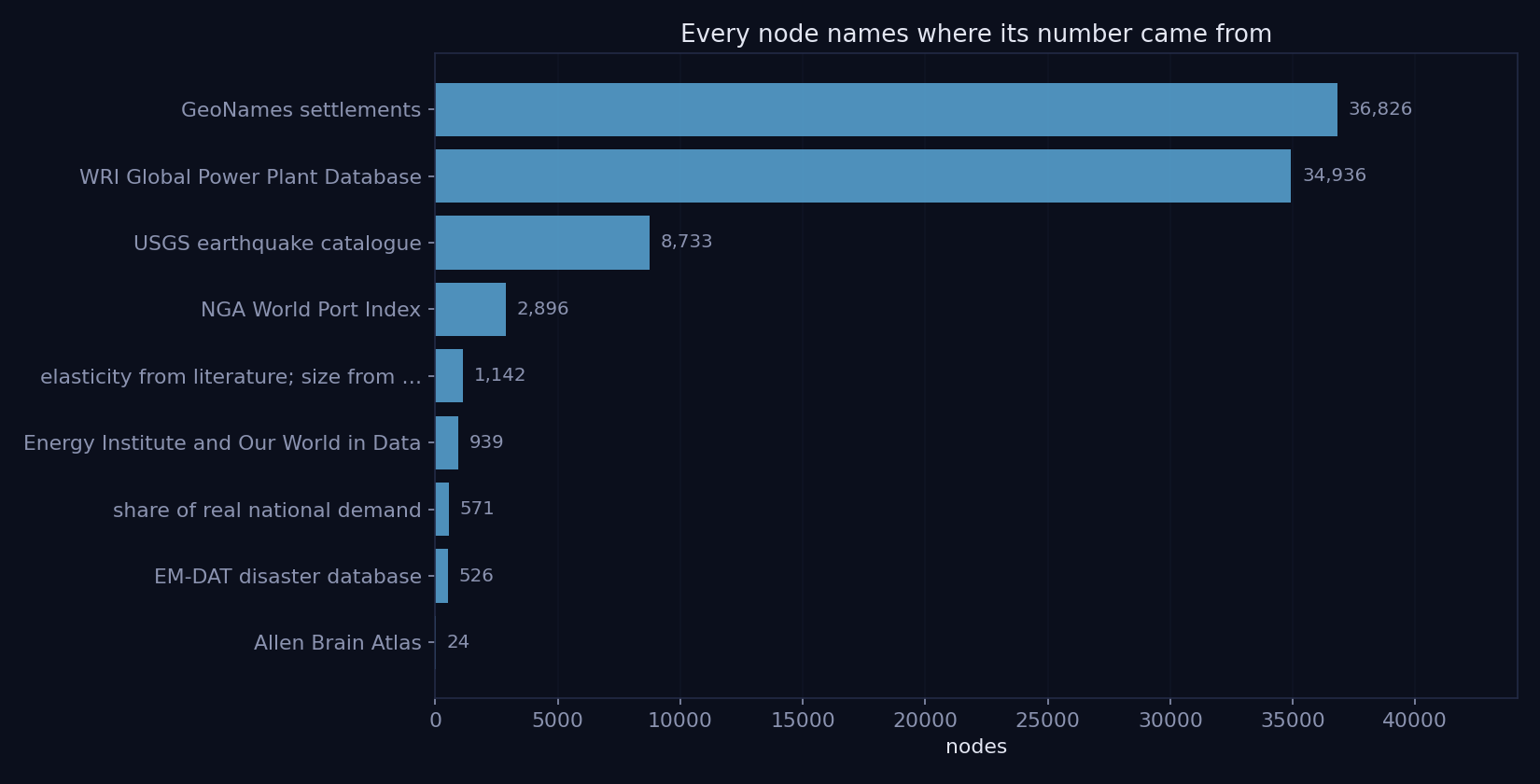
Task: Click the value label '1,142'
Action: pyautogui.click(x=500, y=375)
